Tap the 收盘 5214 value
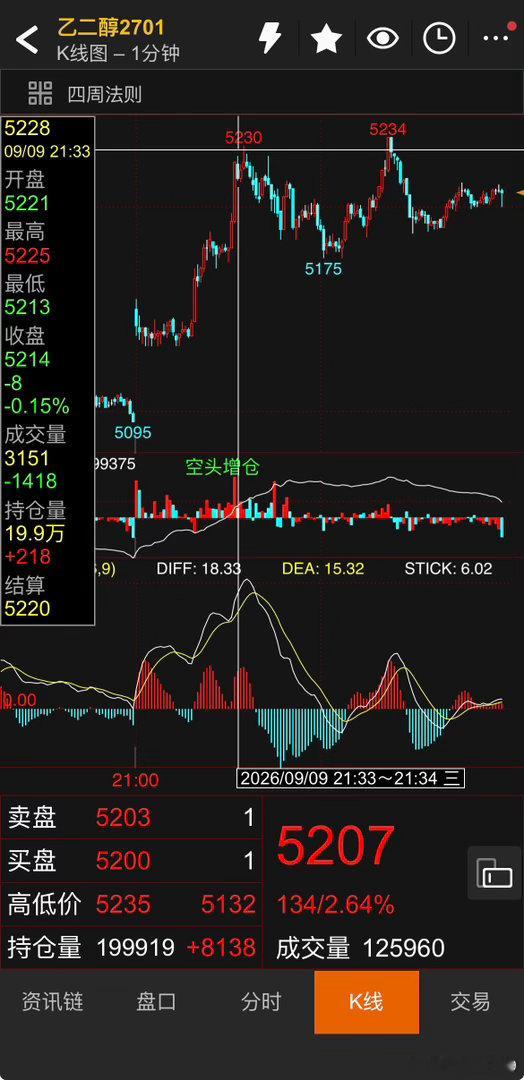 (28, 360)
